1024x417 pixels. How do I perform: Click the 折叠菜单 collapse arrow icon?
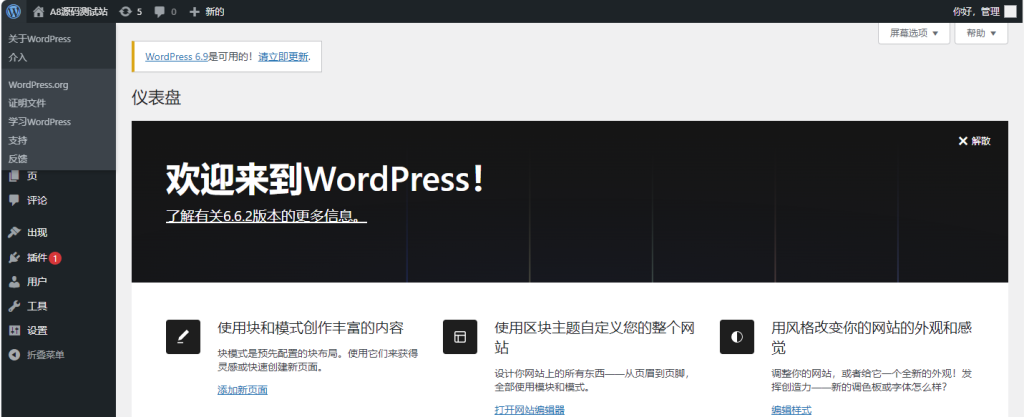14,354
